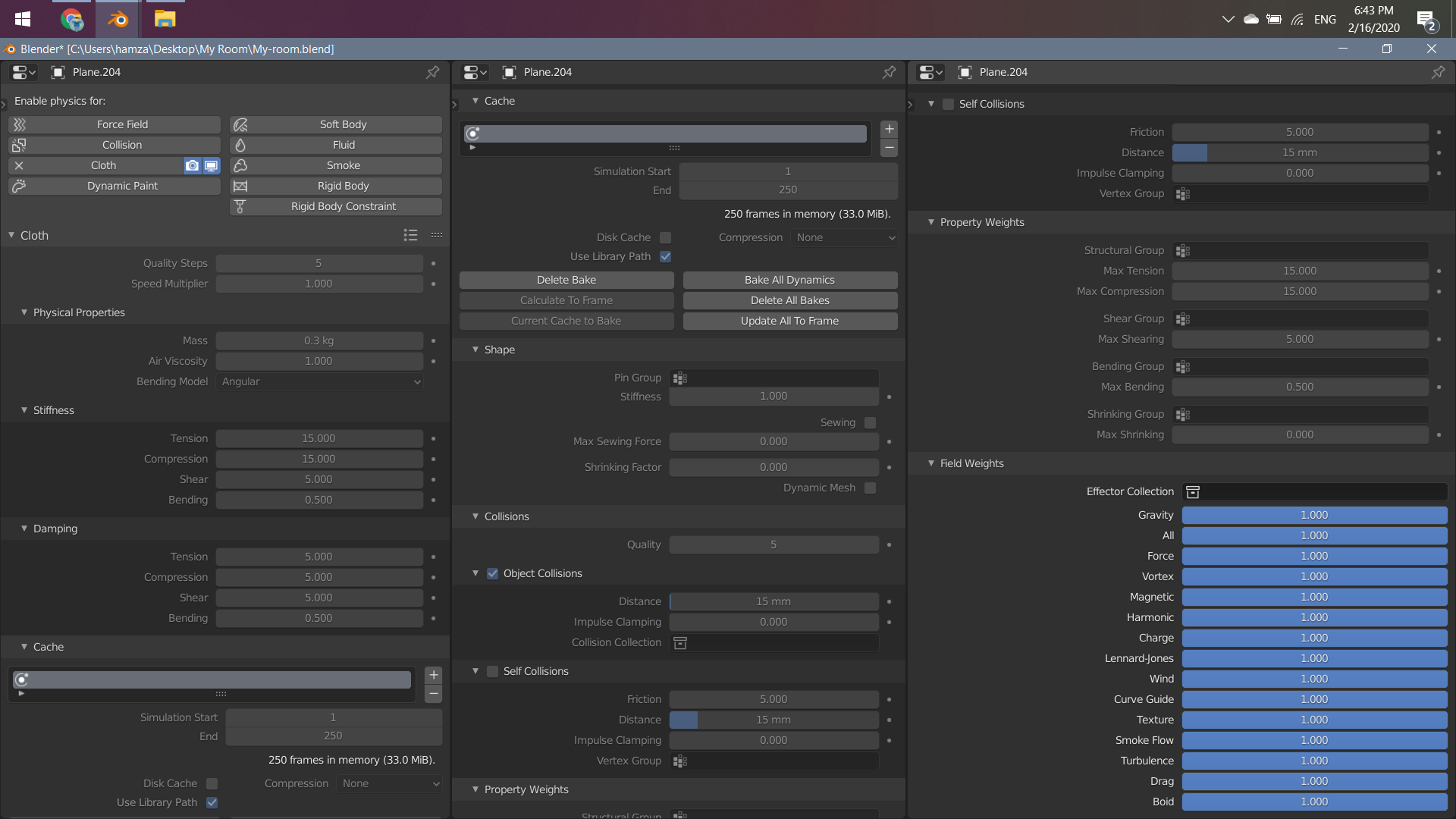Toggle Cloth viewport display monitor icon
1456x819 pixels.
coord(211,165)
